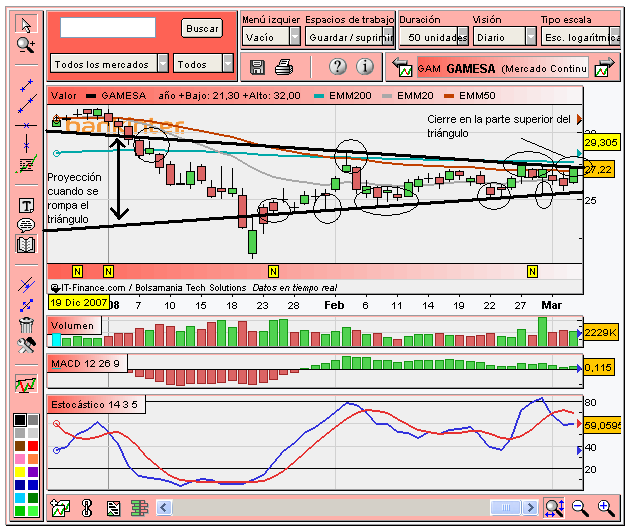Viewport: 628px width, 530px height.
Task: Click the Volumen panel label
Action: click(72, 325)
